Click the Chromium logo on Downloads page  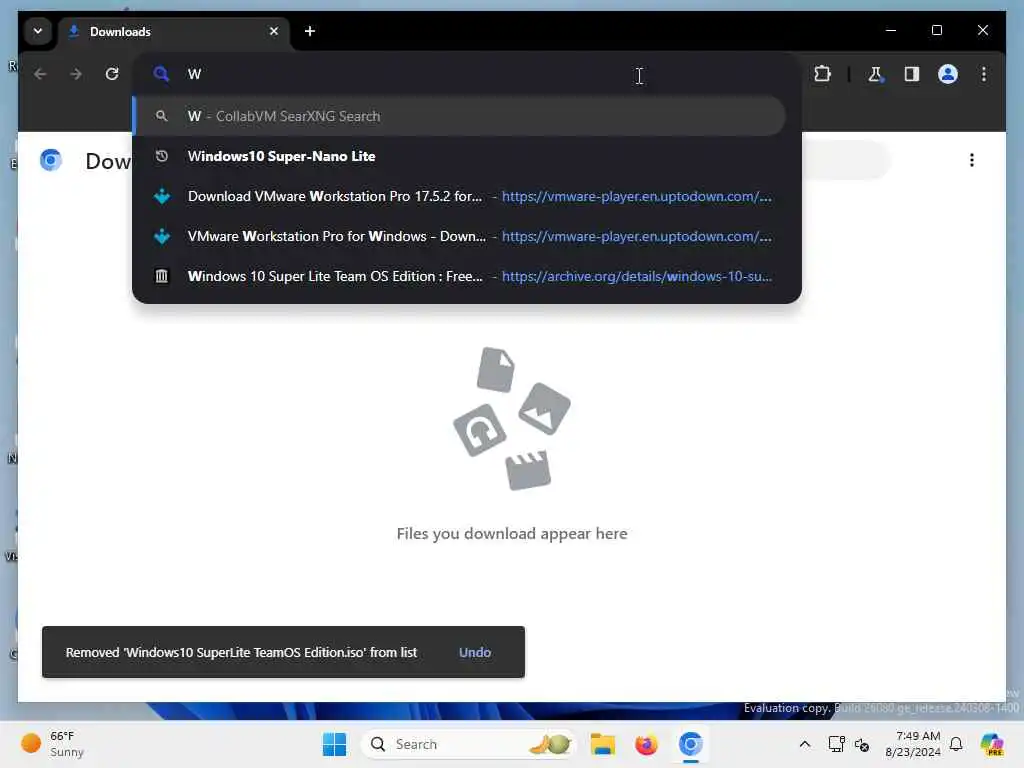pos(51,160)
